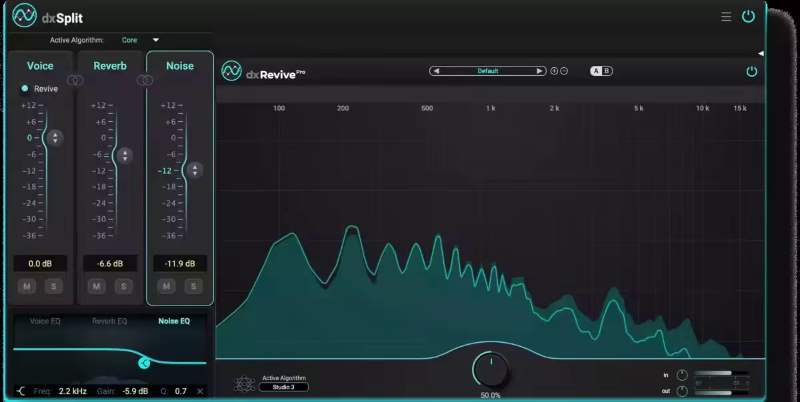Bypass dxRevive with its power icon
Image resolution: width=800 pixels, height=402 pixels.
(751, 72)
